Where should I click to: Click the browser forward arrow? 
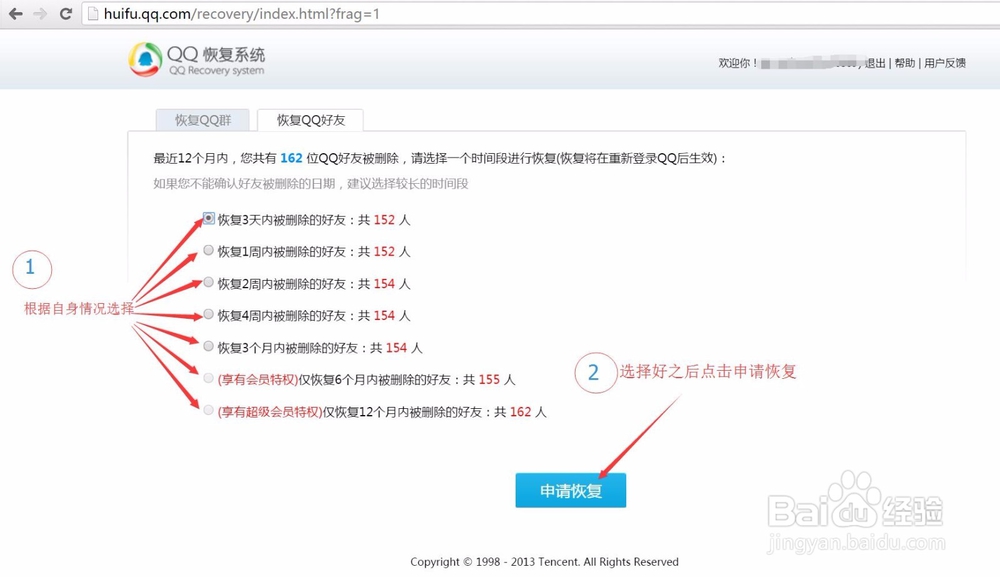coord(40,13)
